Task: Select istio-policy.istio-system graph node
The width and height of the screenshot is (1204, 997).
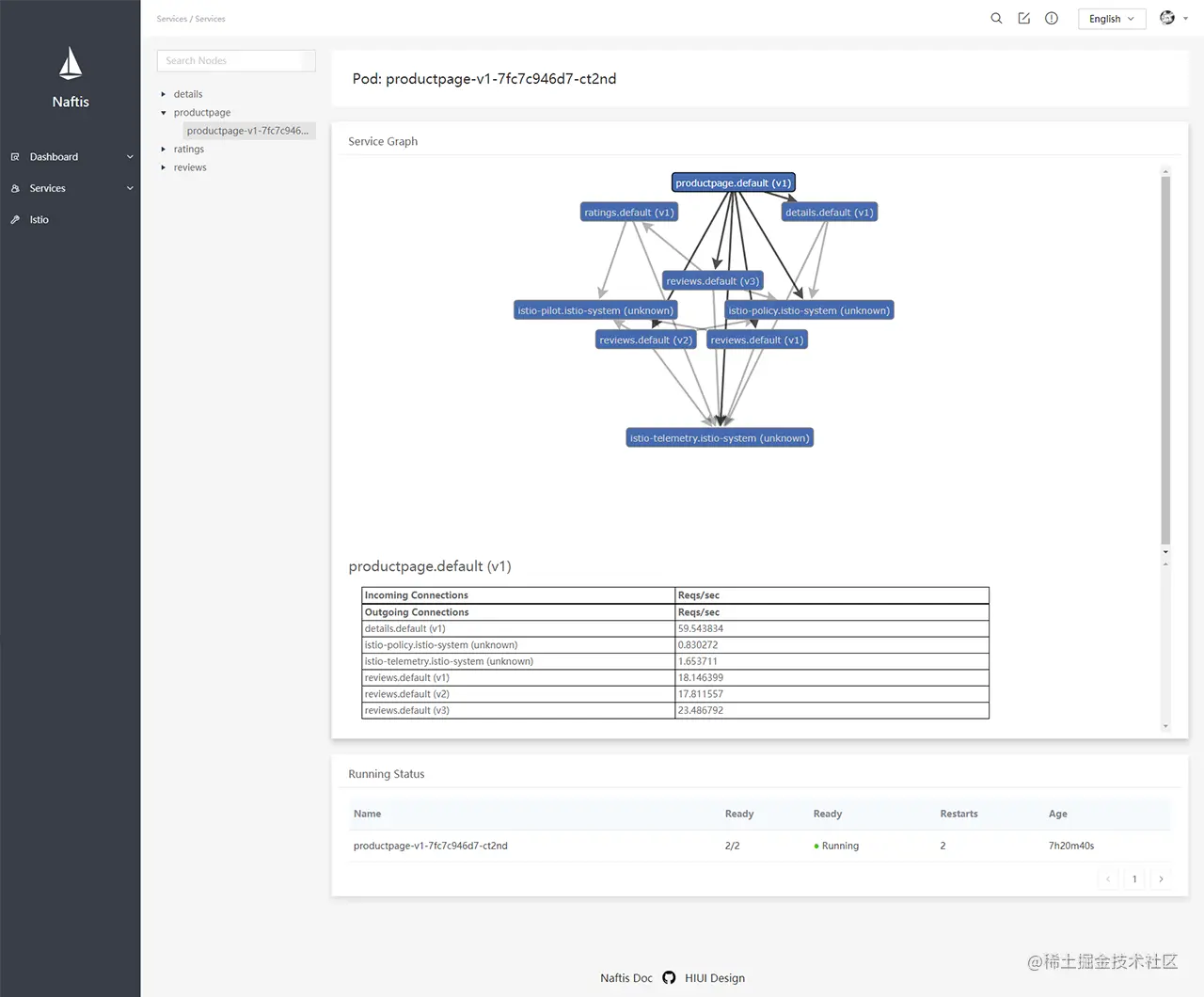Action: click(x=809, y=310)
